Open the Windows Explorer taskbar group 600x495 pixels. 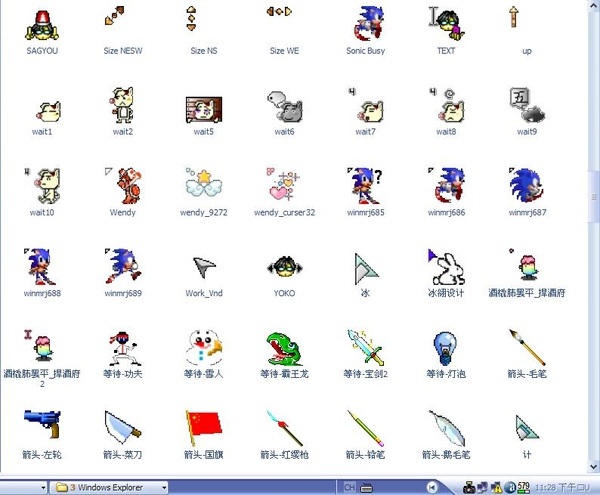109,487
